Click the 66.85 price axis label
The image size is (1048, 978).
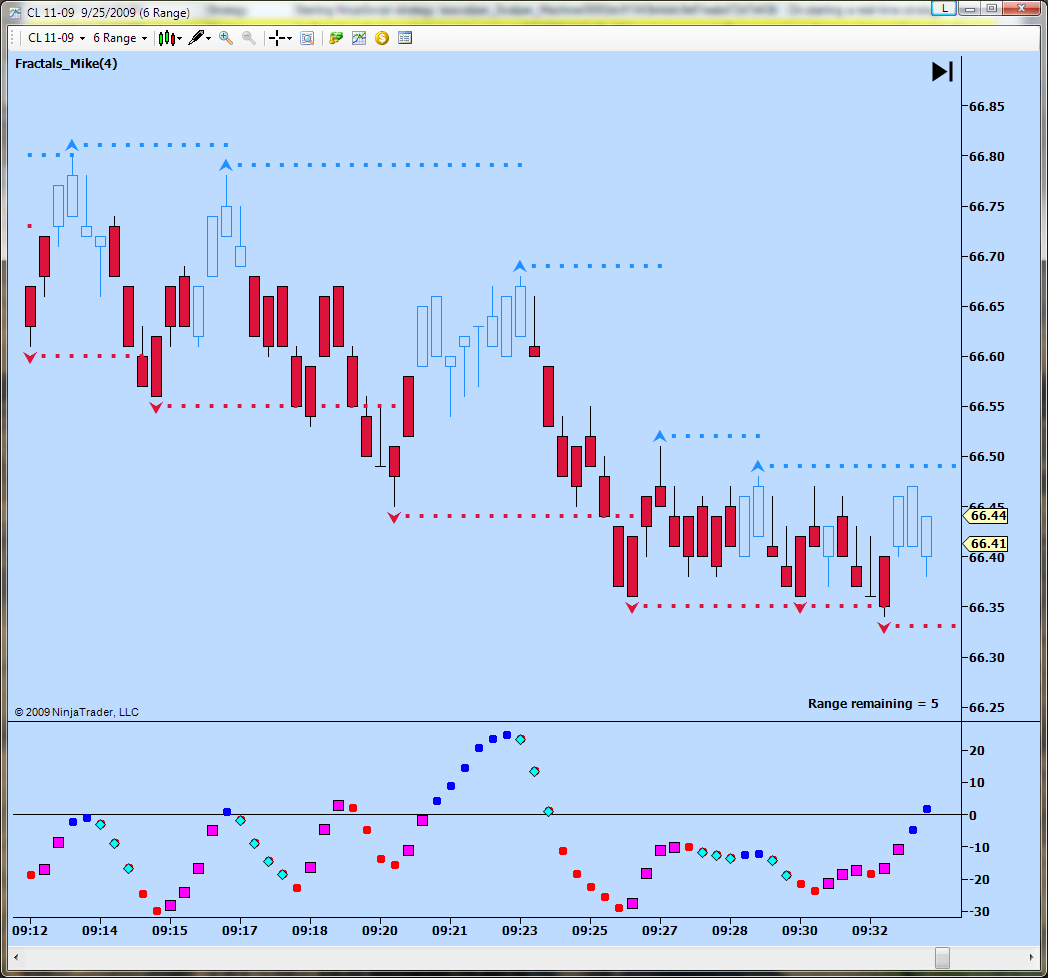point(987,106)
